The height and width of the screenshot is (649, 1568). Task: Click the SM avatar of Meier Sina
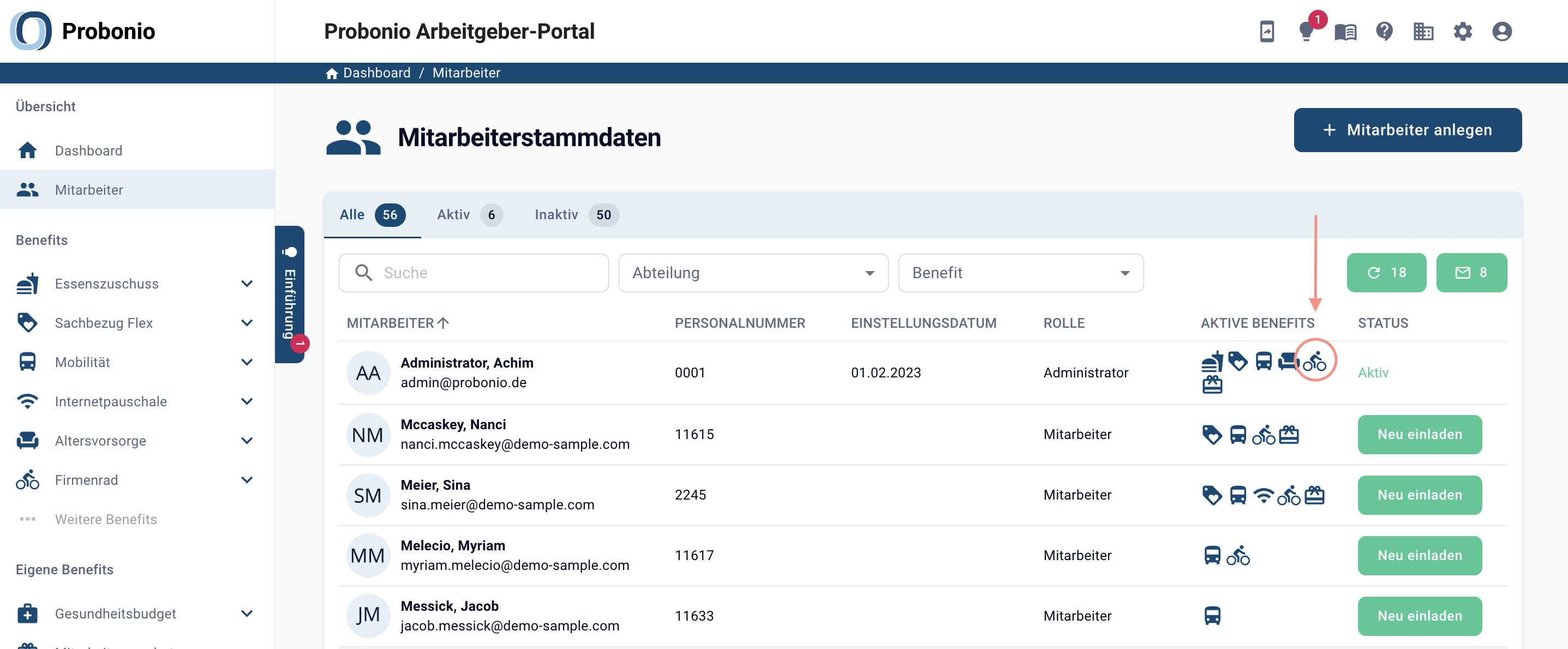click(368, 495)
